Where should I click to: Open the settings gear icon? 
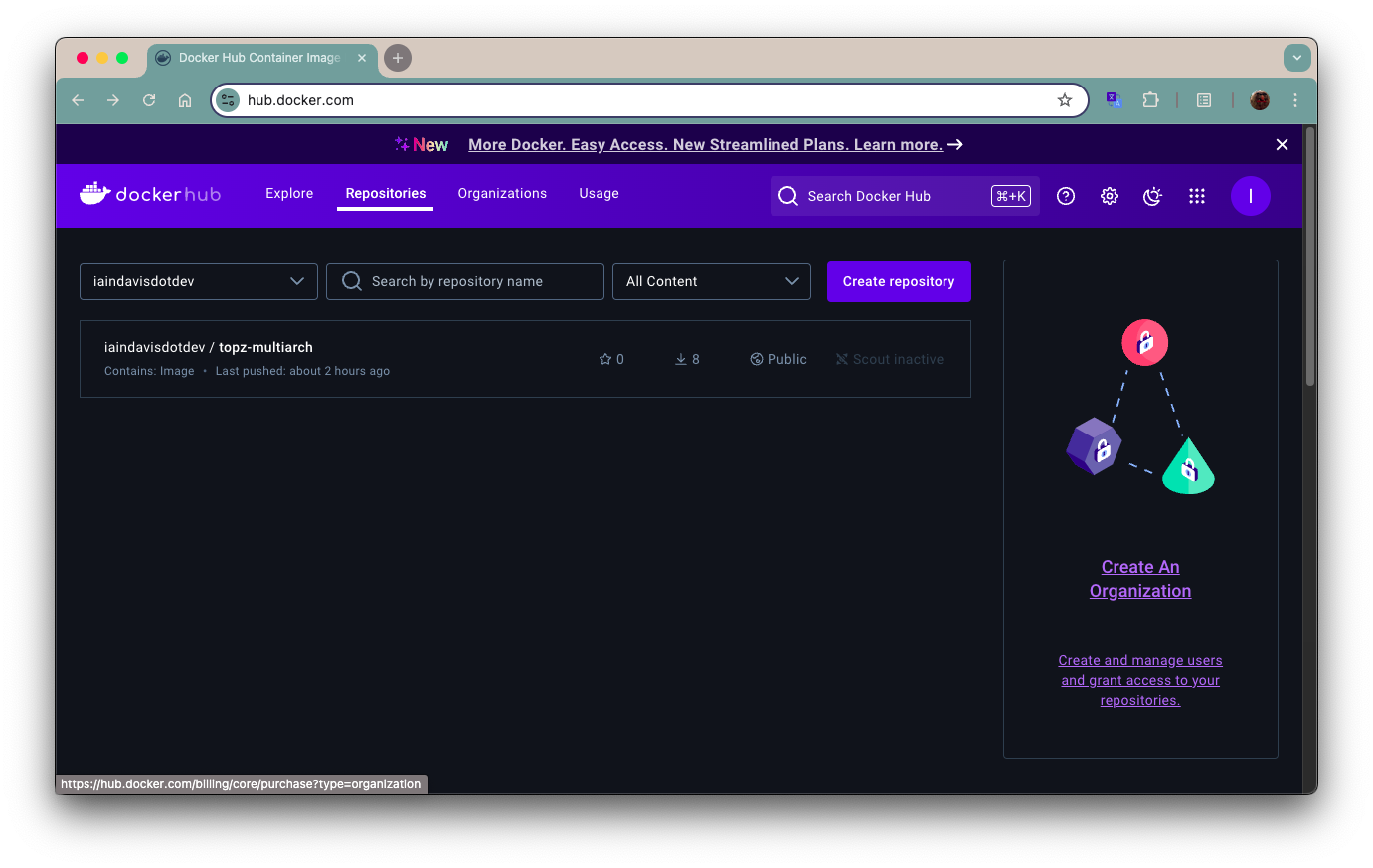click(x=1110, y=196)
